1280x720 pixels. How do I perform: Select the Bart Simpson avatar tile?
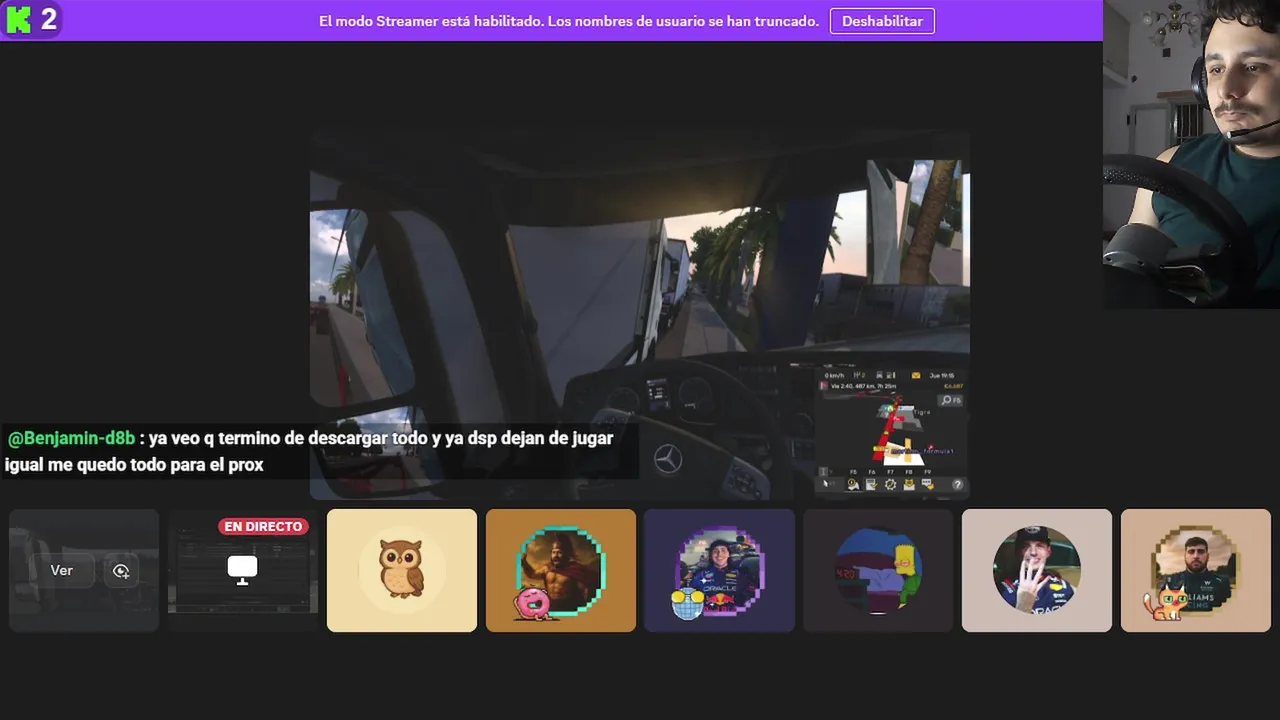pos(878,571)
